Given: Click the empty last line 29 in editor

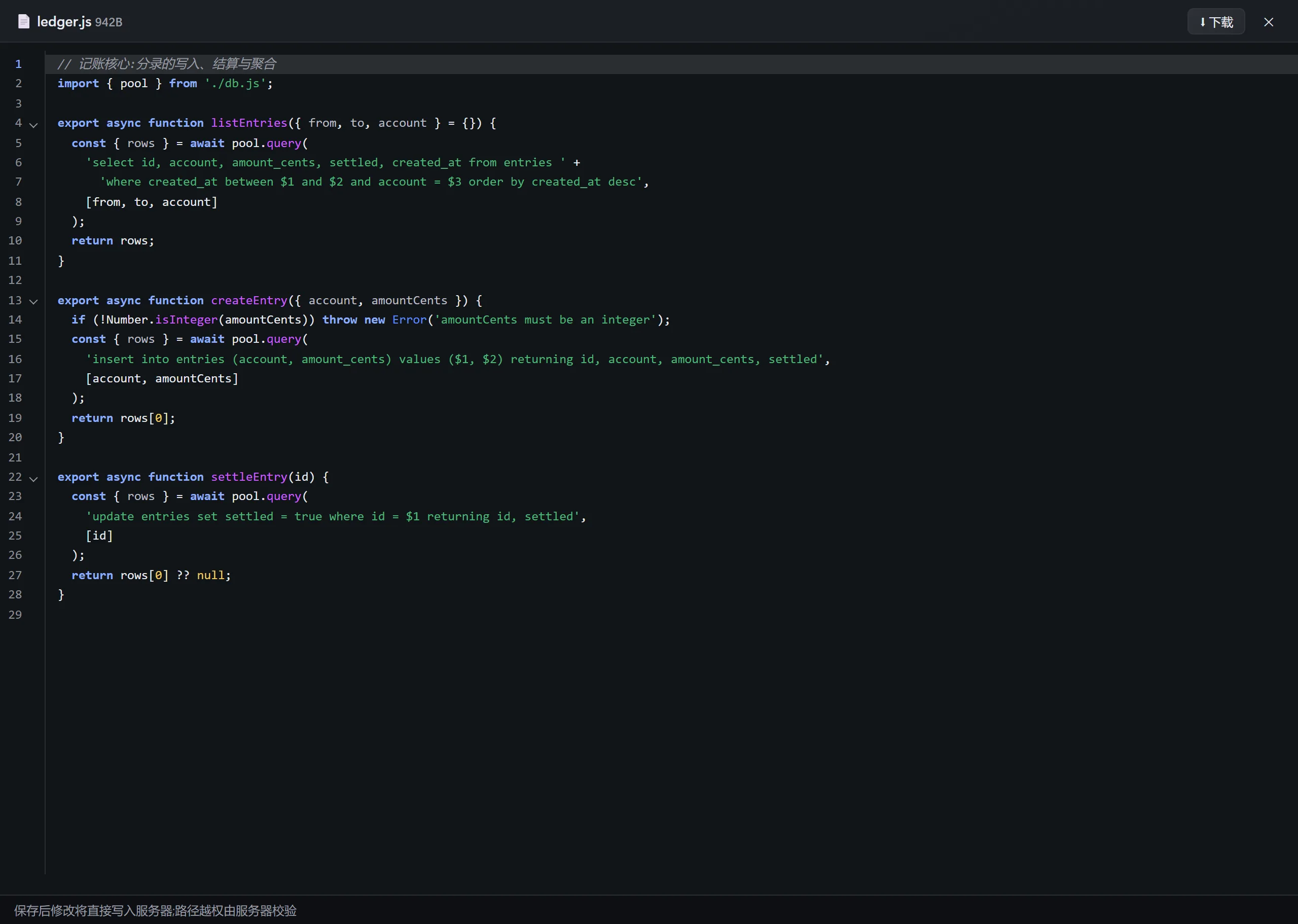Looking at the screenshot, I should [671, 615].
